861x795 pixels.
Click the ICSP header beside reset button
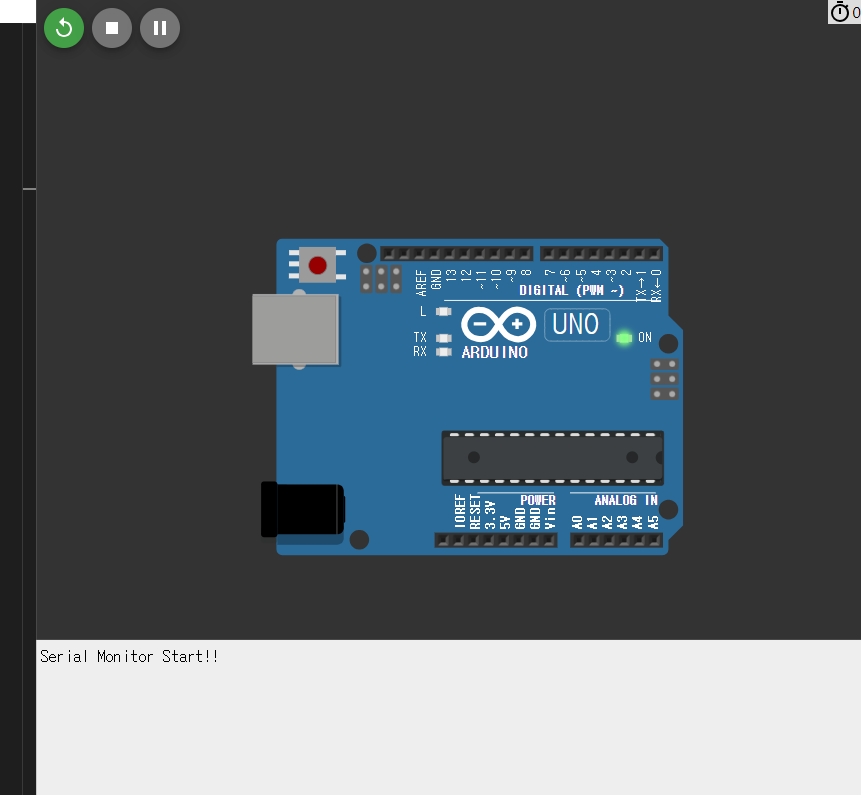[x=381, y=279]
